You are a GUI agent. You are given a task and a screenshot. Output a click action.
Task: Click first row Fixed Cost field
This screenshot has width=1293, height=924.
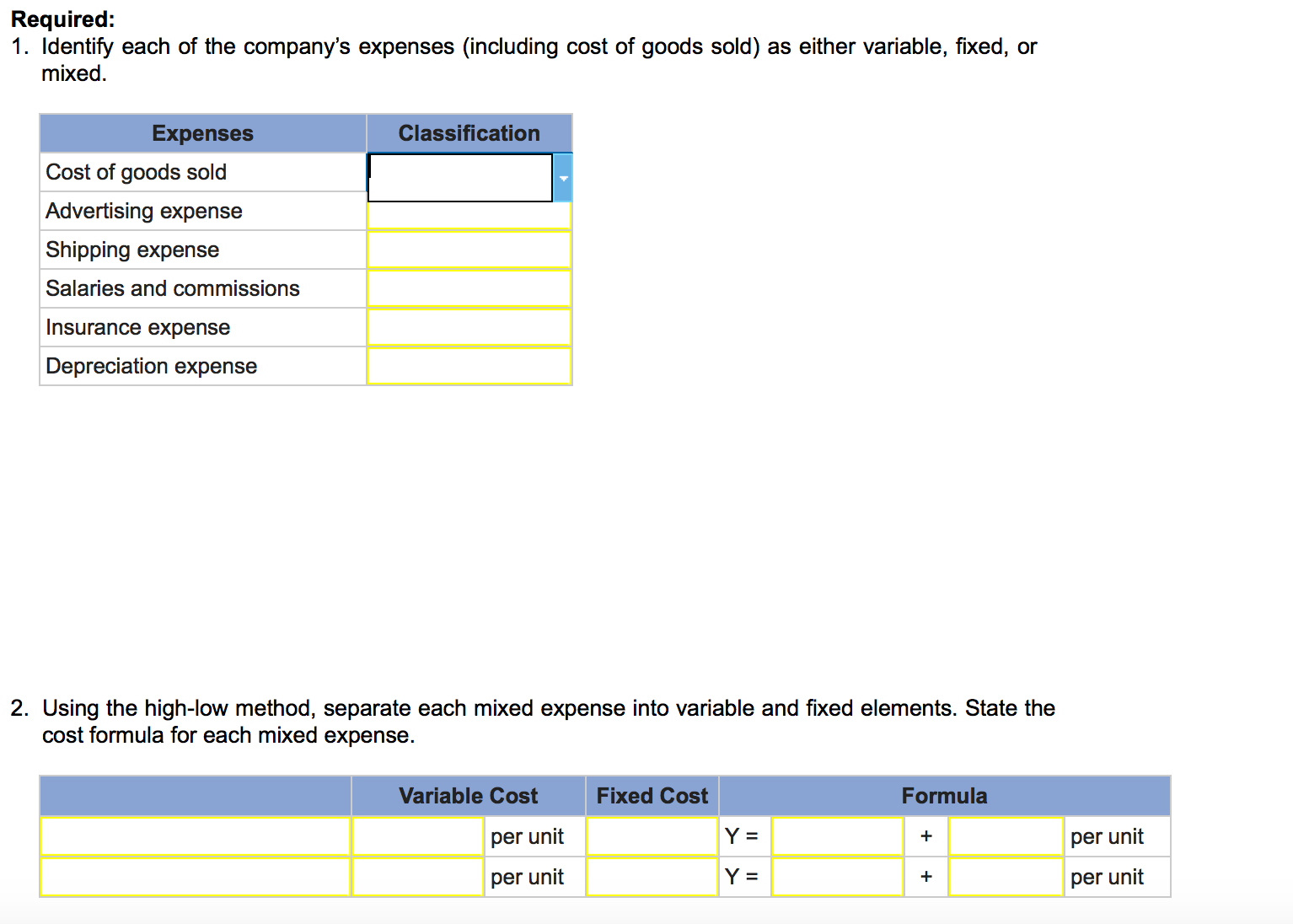click(x=652, y=836)
